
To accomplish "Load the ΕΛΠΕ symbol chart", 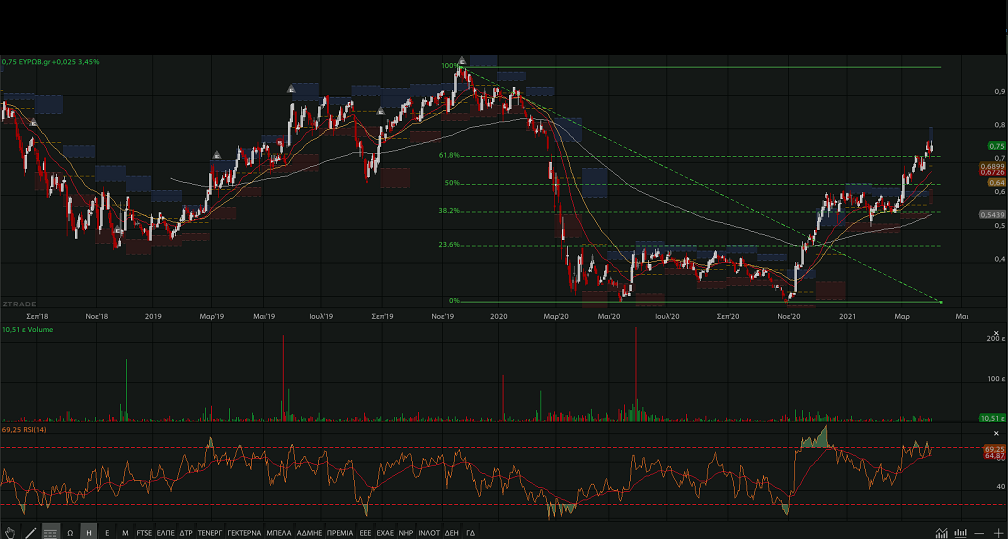I will pyautogui.click(x=166, y=533).
